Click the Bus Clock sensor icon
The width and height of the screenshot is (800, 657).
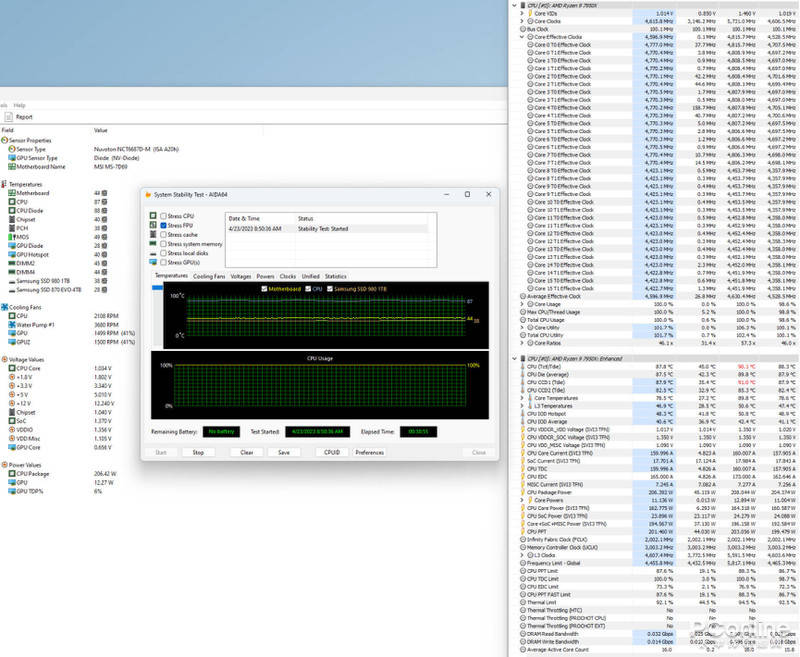coord(522,29)
